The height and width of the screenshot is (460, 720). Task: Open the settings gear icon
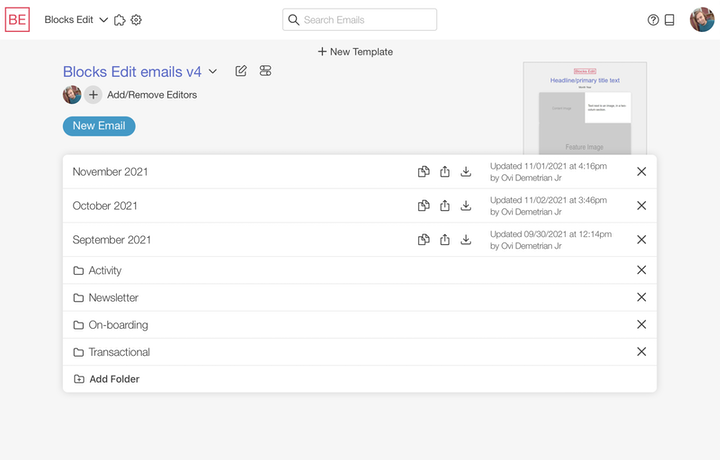136,20
